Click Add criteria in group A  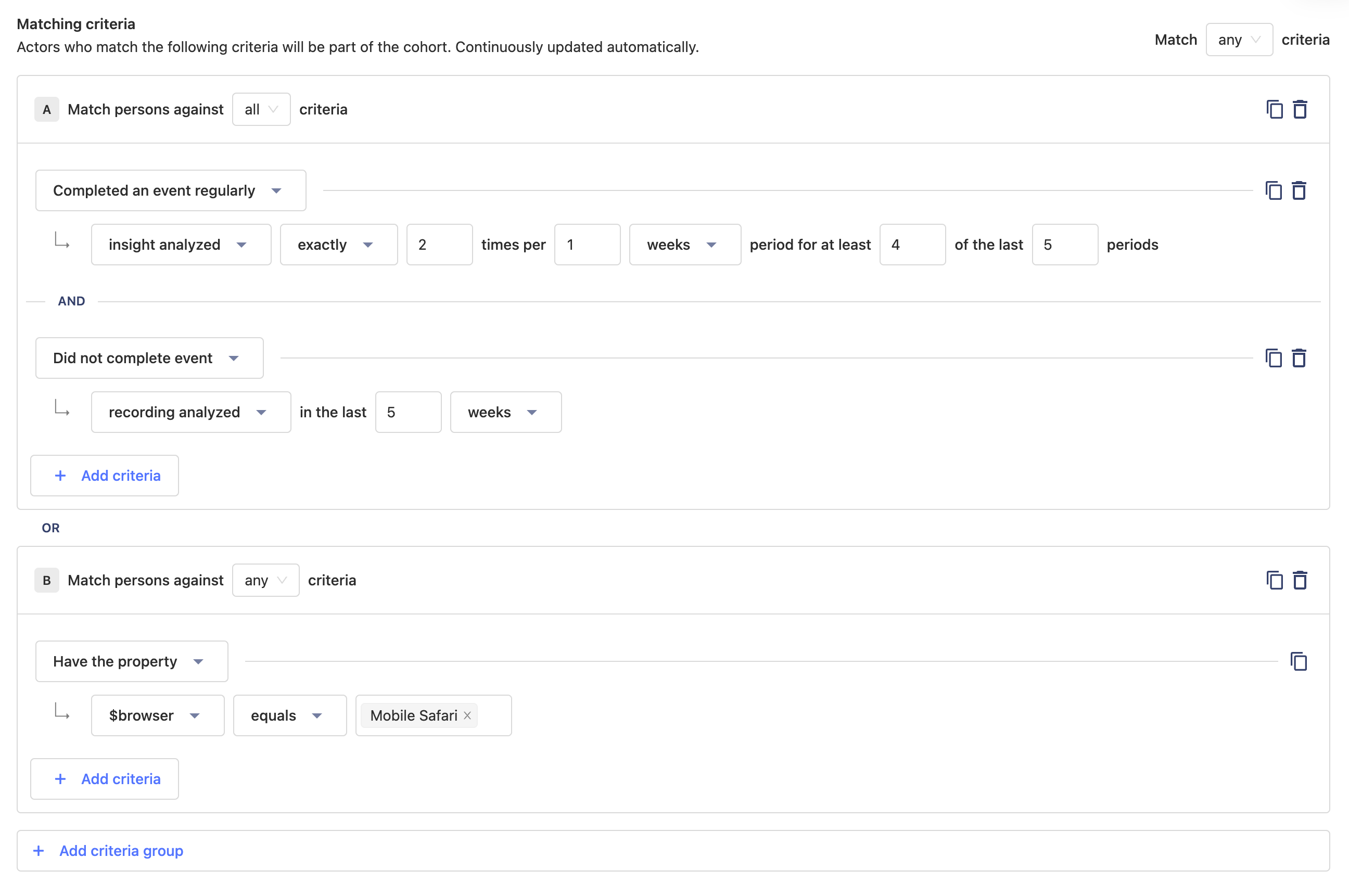point(105,476)
